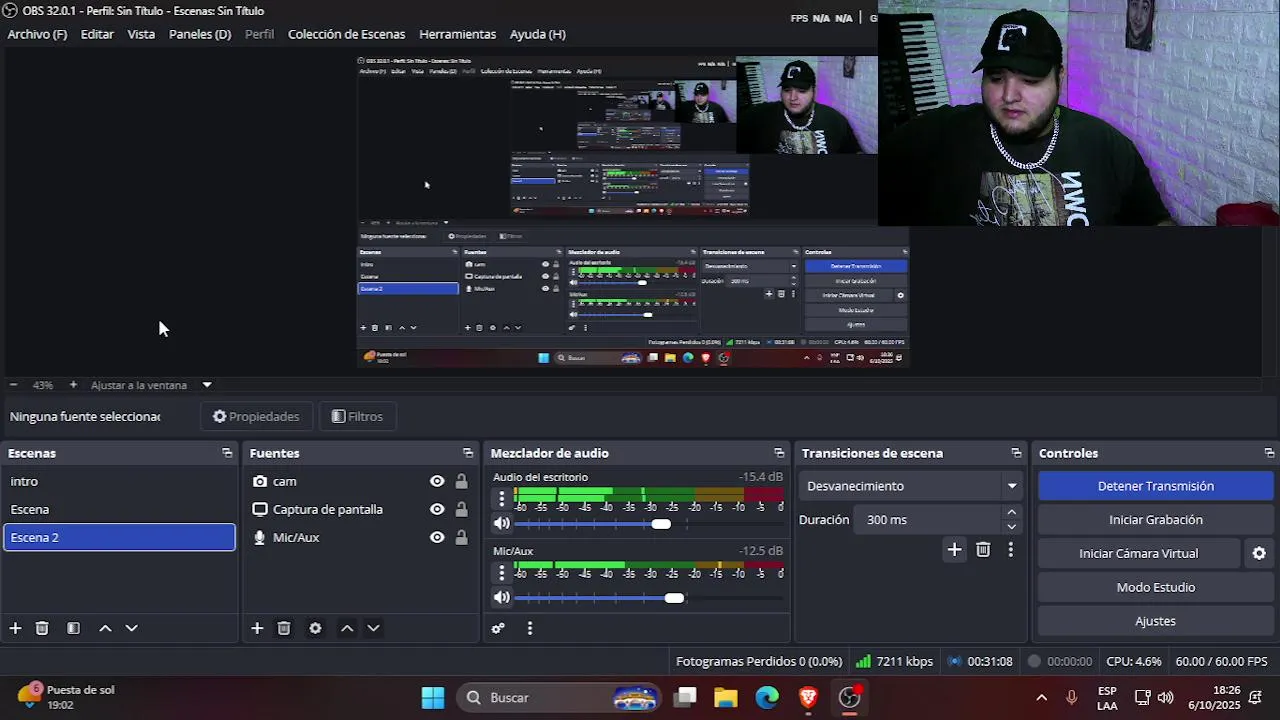Open advanced audio properties gears icon
This screenshot has width=1280, height=720.
coord(498,628)
